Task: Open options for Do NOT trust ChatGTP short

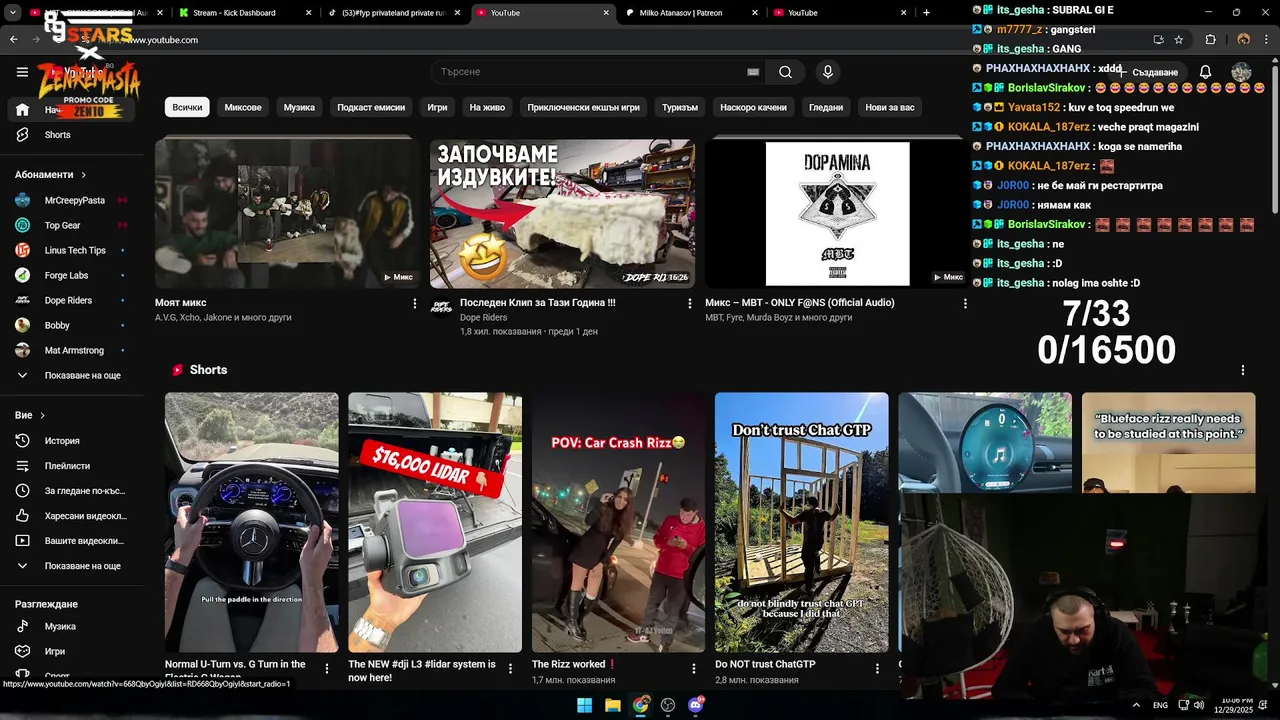Action: pyautogui.click(x=877, y=668)
